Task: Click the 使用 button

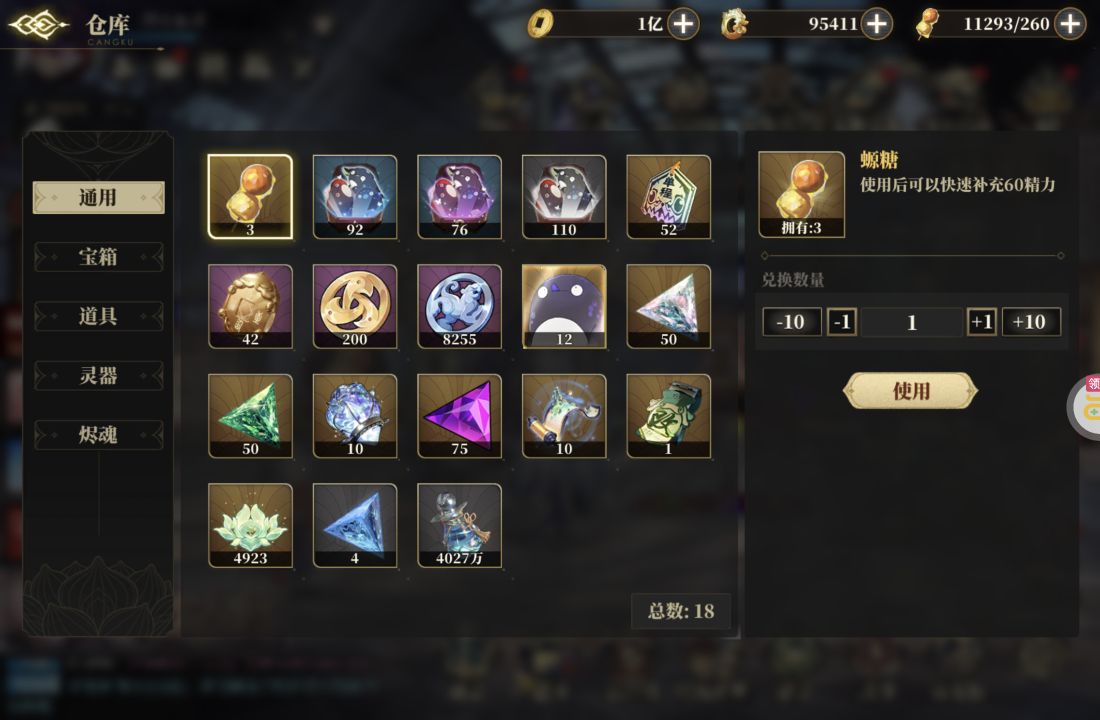Action: click(911, 391)
